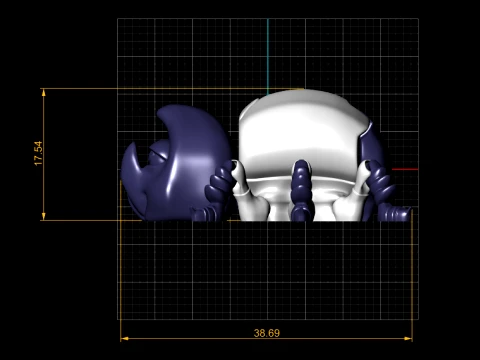The height and width of the screenshot is (360, 480).
Task: Select the purple center leg on the body
Action: (301, 190)
